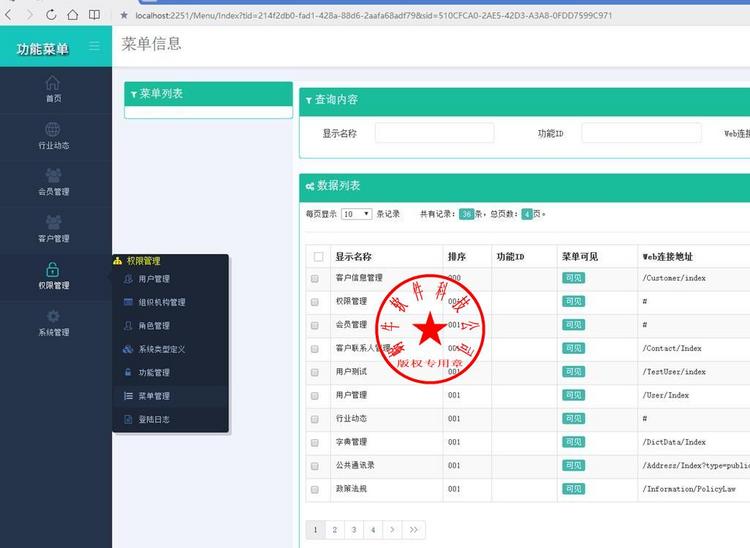The image size is (750, 548).
Task: Click /DictData/Index address cell
Action: tap(674, 442)
